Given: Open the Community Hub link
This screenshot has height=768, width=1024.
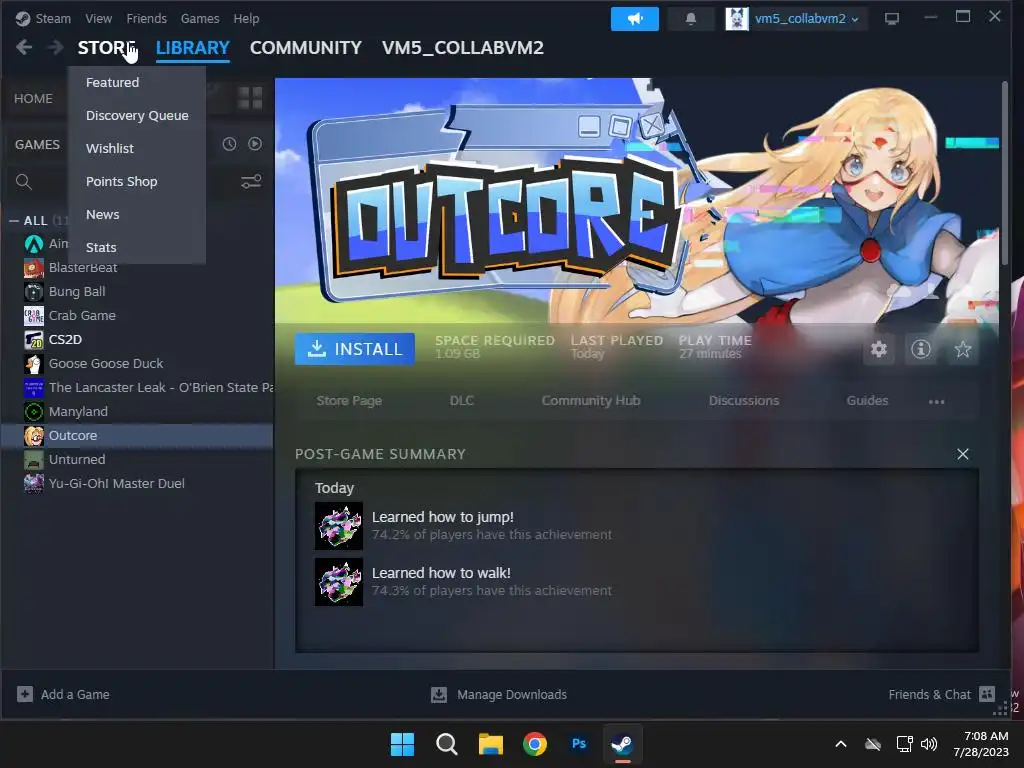Looking at the screenshot, I should tap(590, 400).
